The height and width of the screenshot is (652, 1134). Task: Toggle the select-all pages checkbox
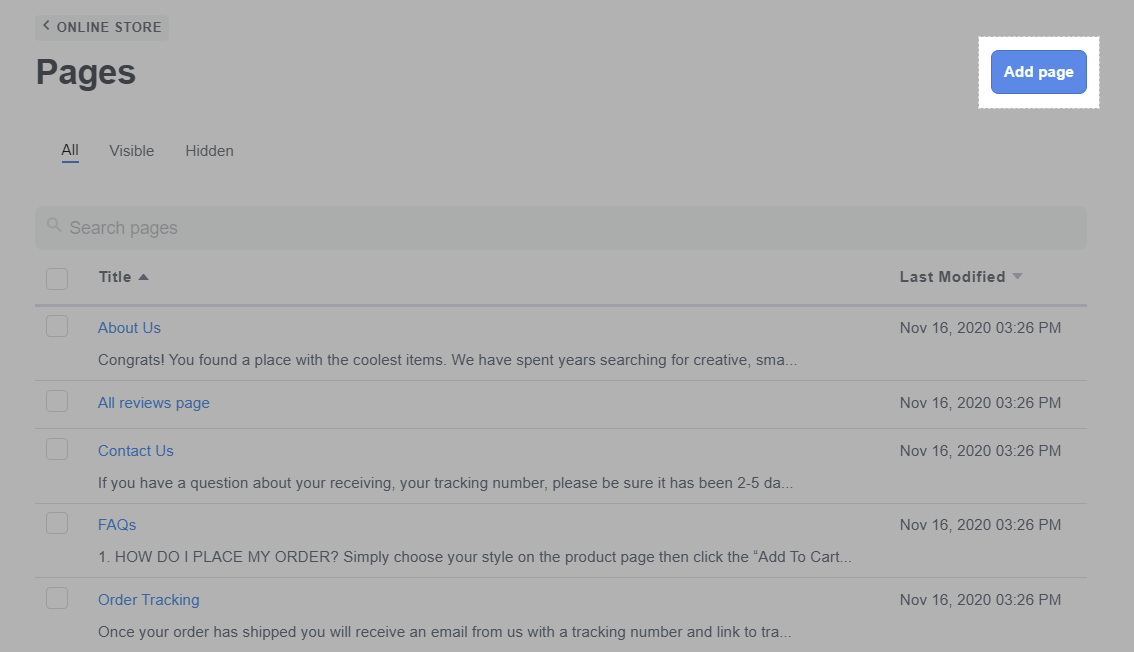tap(57, 278)
